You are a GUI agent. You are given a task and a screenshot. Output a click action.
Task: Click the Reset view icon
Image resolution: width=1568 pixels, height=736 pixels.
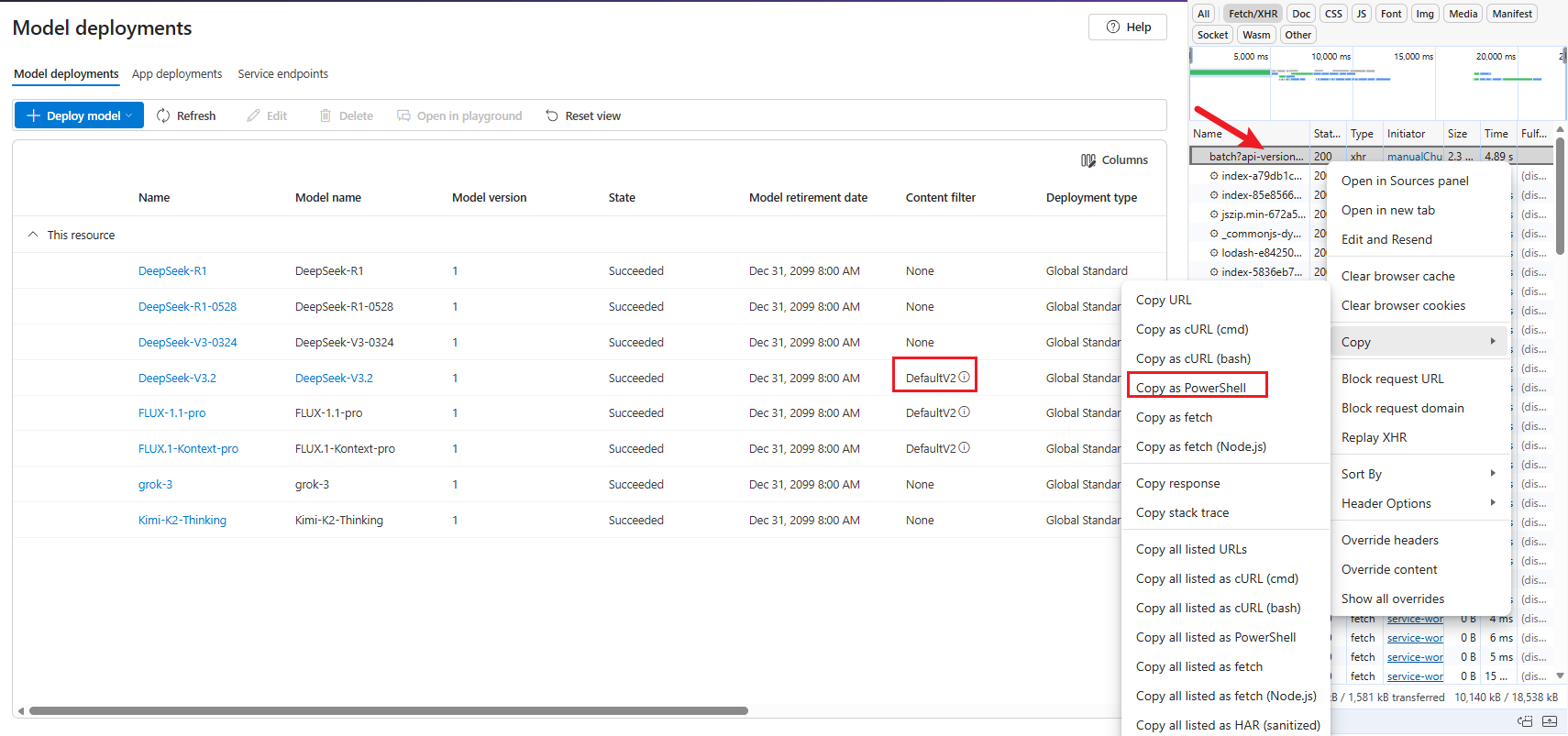tap(552, 115)
